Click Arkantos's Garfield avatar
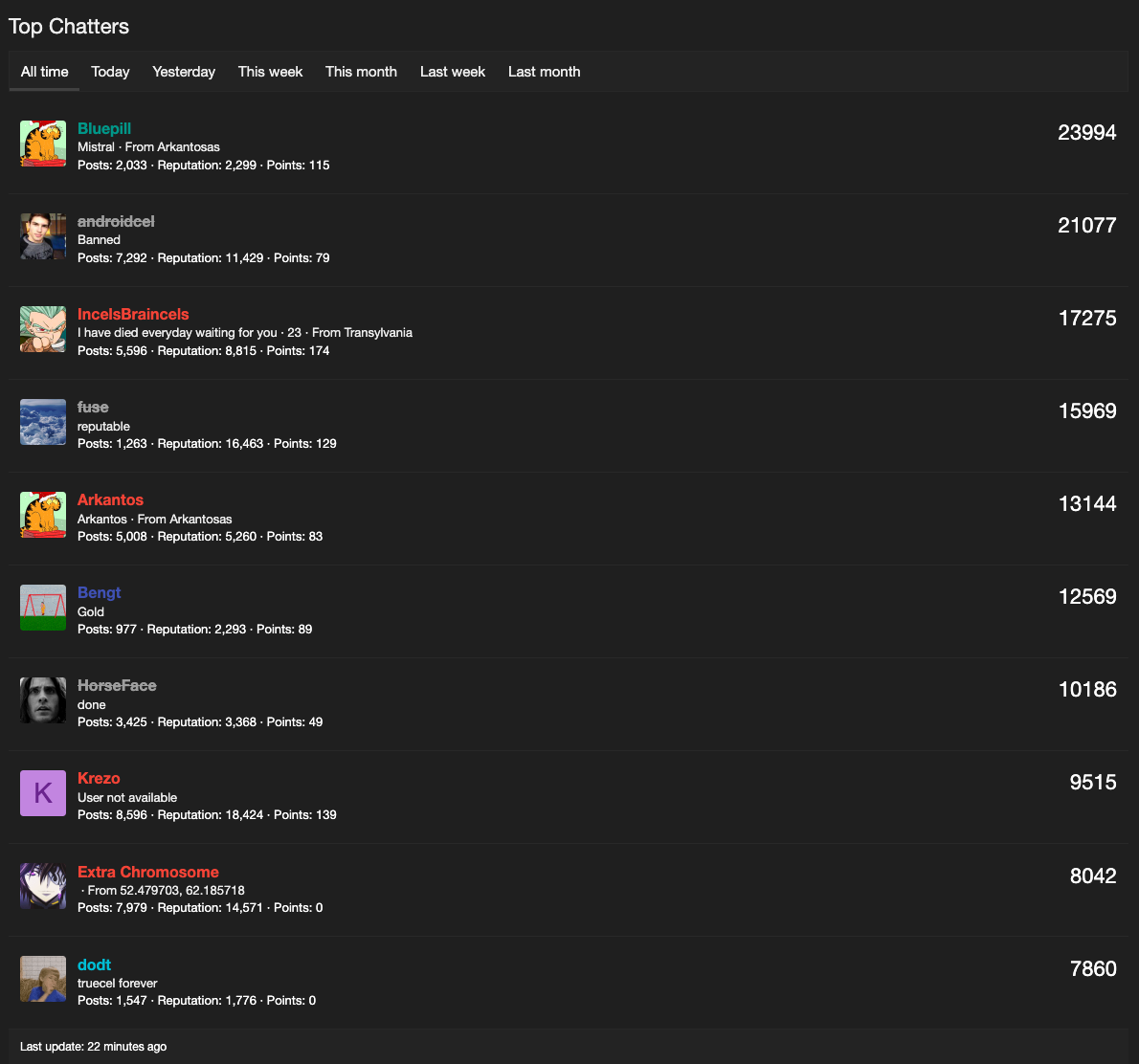The width and height of the screenshot is (1139, 1064). tap(43, 515)
